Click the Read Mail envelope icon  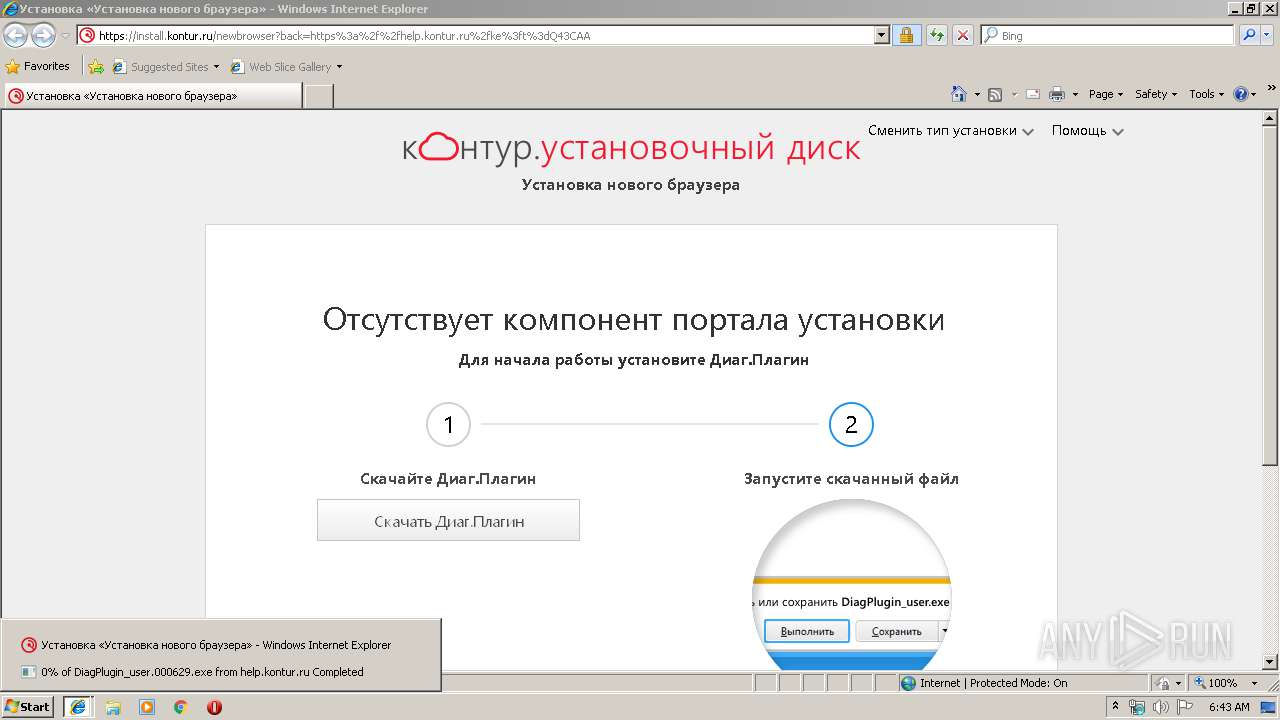1032,94
